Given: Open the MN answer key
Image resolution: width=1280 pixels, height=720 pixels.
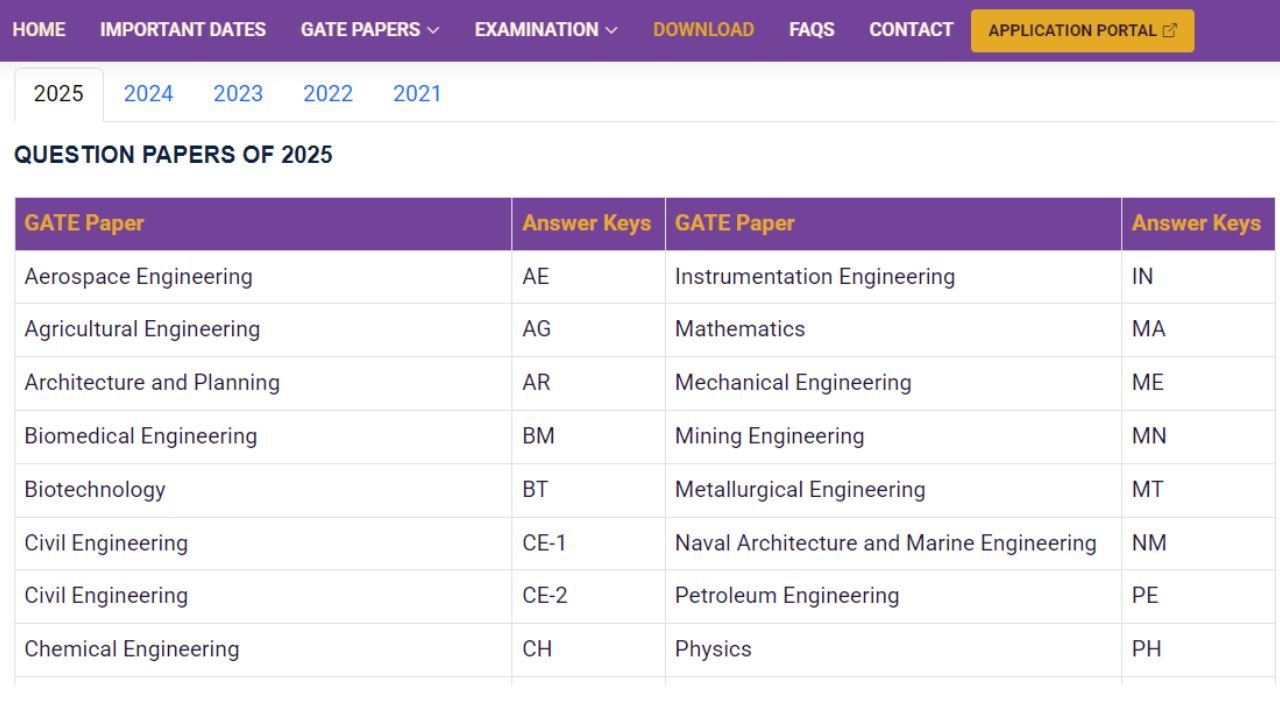Looking at the screenshot, I should tap(1149, 437).
